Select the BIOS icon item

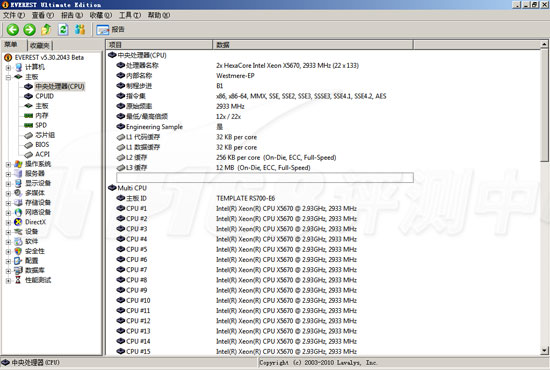click(x=28, y=145)
